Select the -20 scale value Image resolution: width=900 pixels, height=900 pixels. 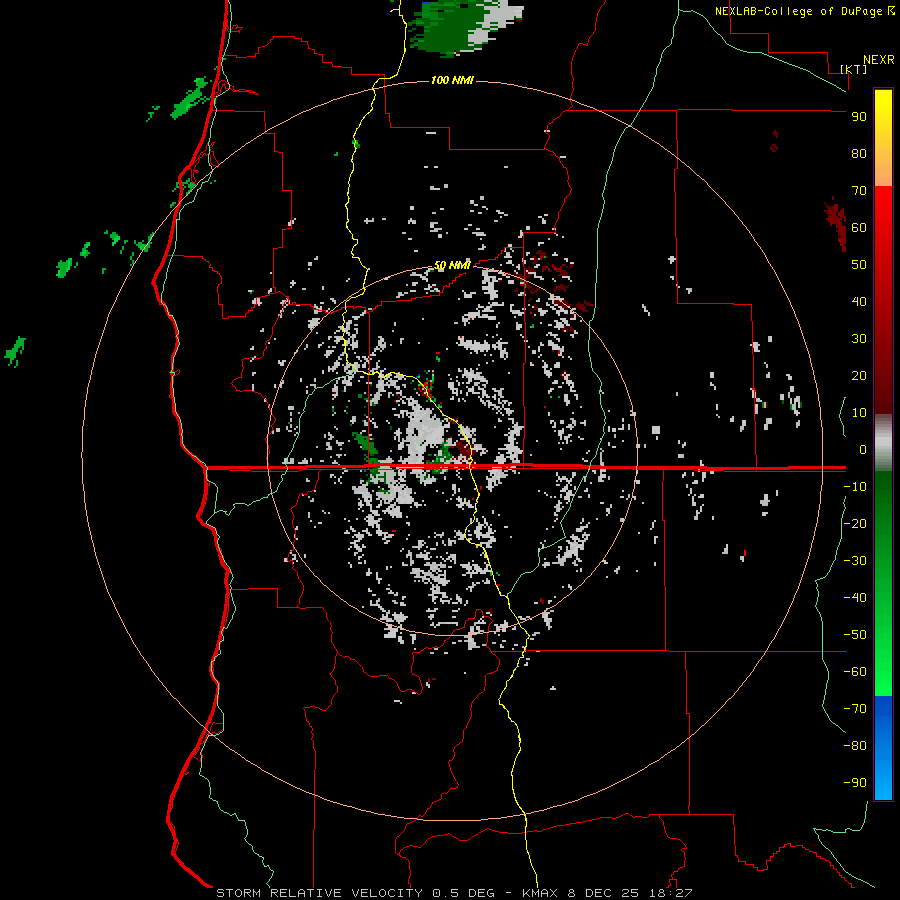tap(855, 524)
